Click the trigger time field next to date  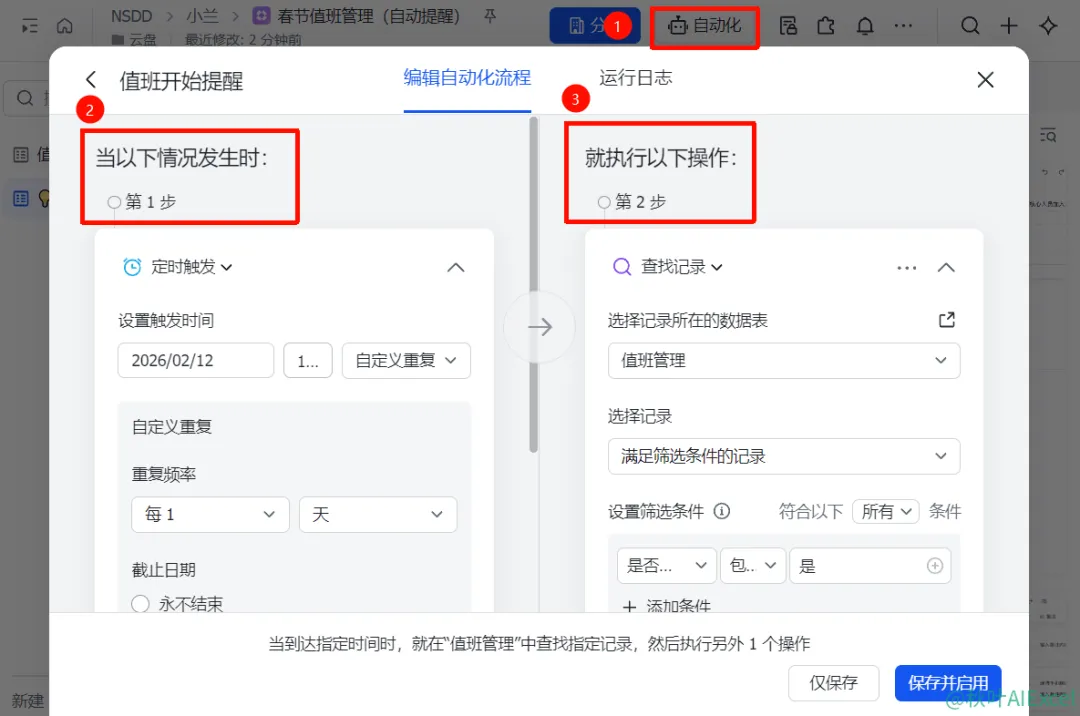click(308, 360)
